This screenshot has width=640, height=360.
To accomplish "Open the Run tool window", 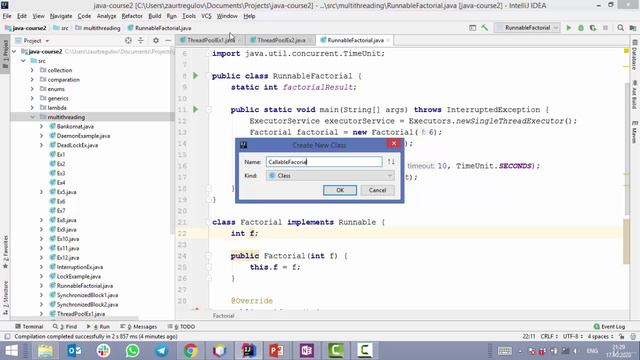I will coord(98,327).
